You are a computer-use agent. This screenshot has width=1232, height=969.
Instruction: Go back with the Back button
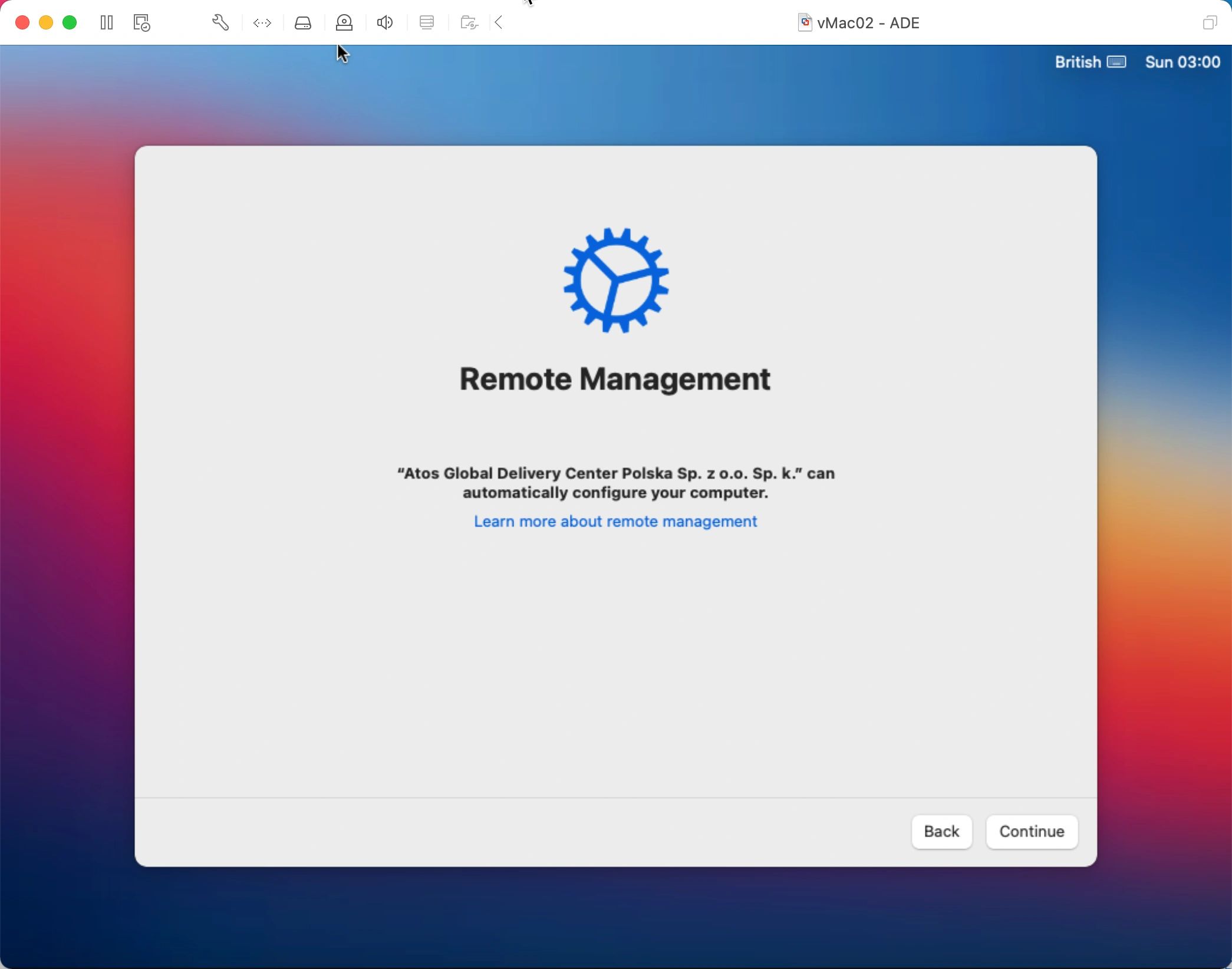click(x=941, y=831)
